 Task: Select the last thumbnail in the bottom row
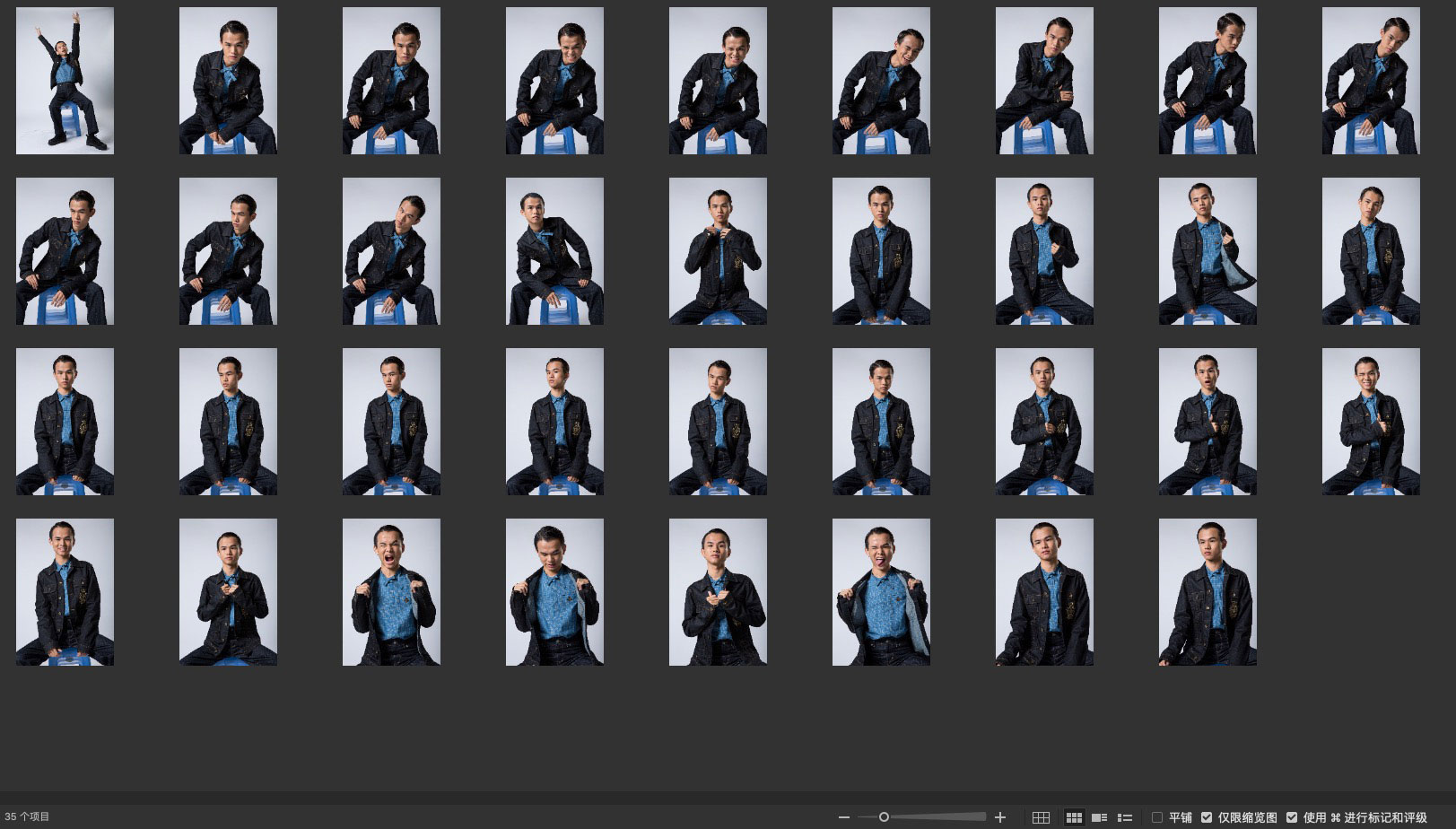(1208, 592)
